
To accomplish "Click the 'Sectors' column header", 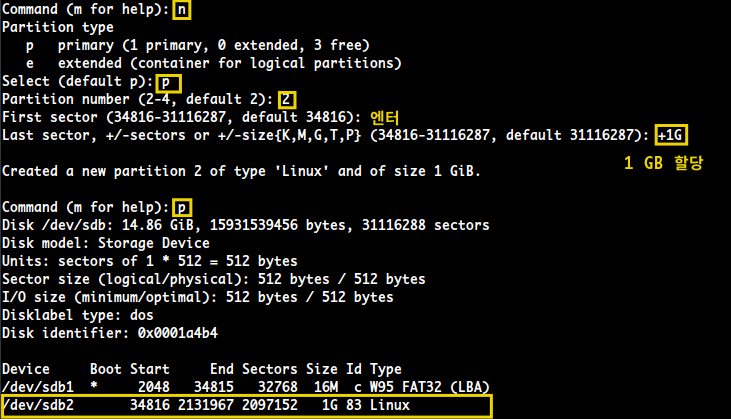I will coord(269,369).
